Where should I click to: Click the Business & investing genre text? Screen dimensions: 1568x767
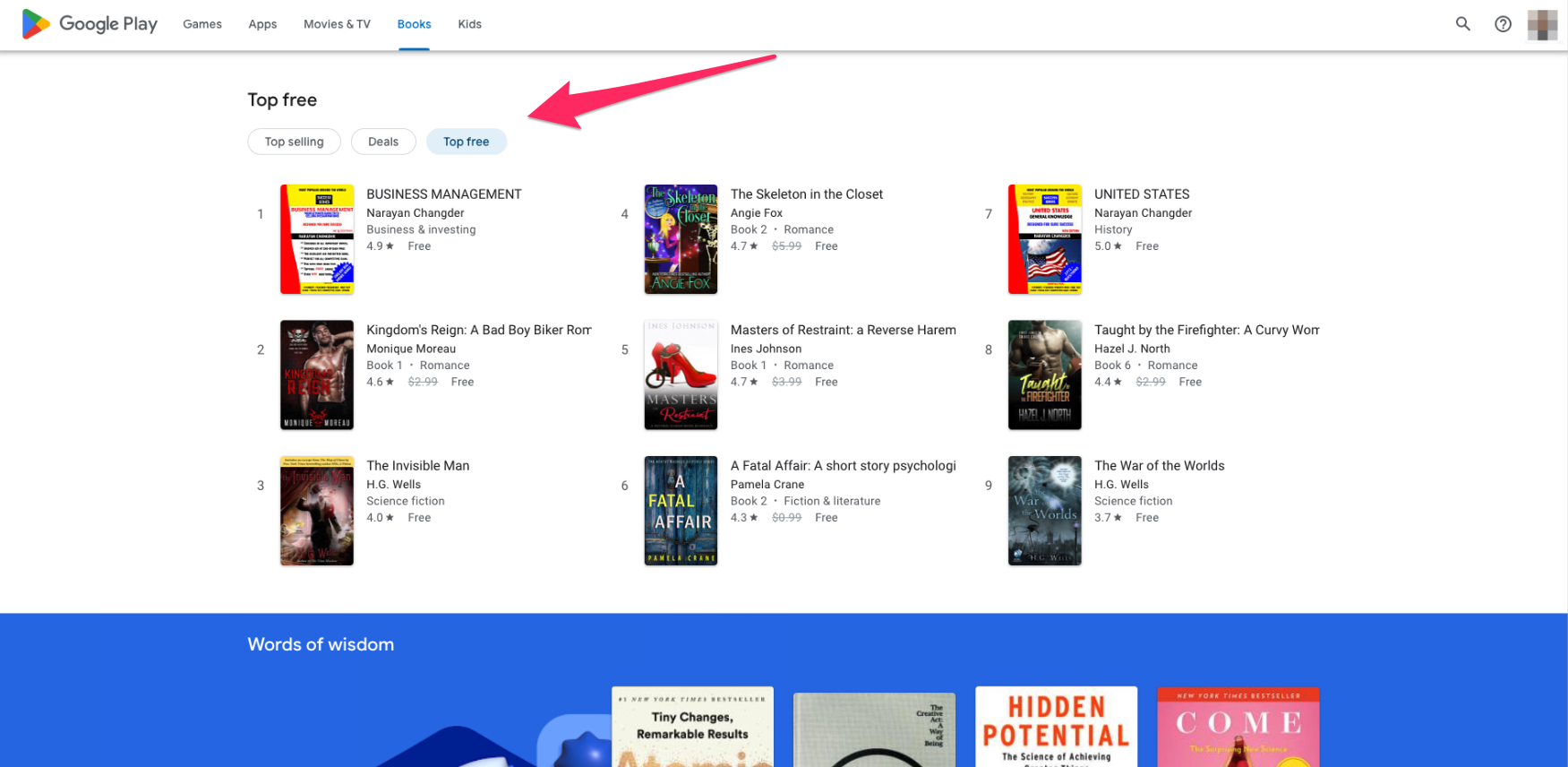point(421,229)
